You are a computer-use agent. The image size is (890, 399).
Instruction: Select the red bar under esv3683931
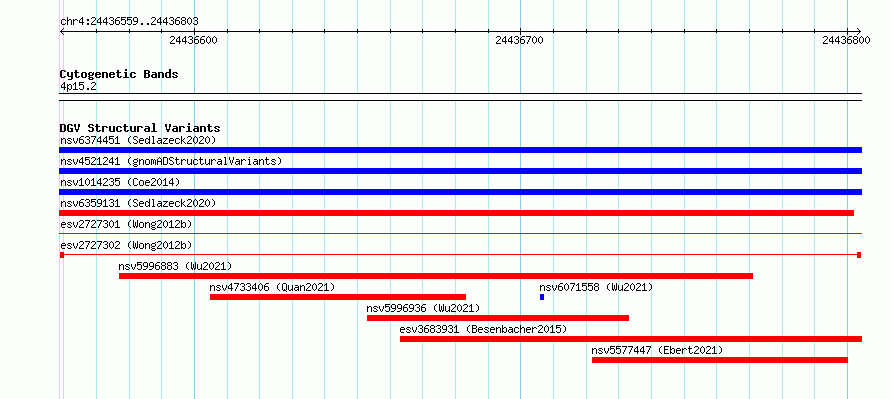[x=631, y=339]
